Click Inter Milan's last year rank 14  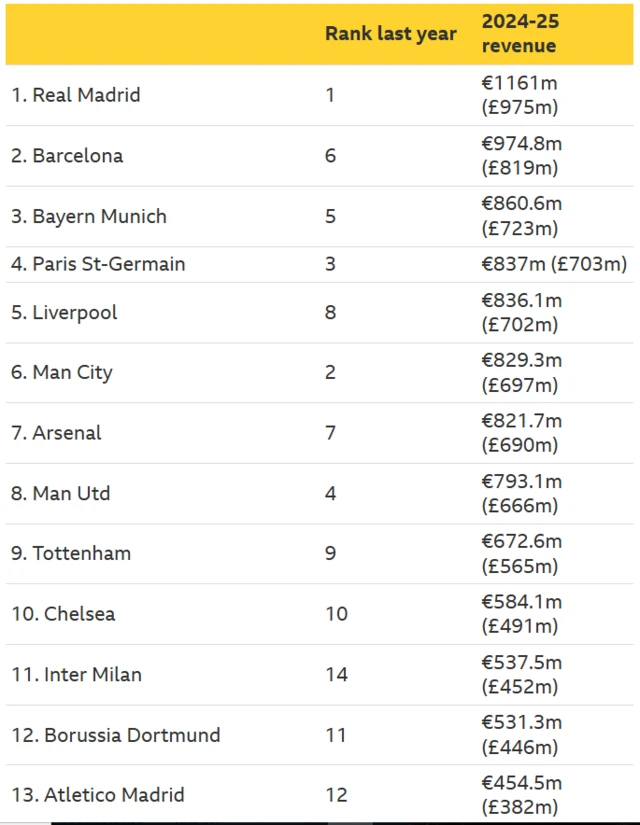coord(336,674)
